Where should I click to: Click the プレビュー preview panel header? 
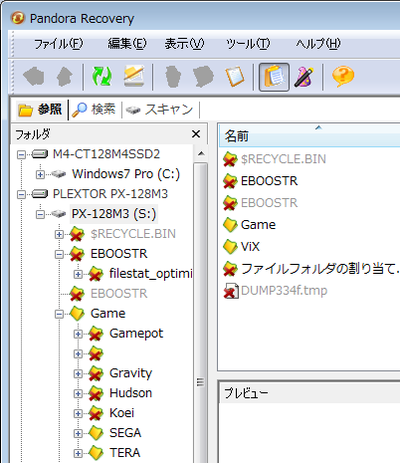click(x=309, y=393)
